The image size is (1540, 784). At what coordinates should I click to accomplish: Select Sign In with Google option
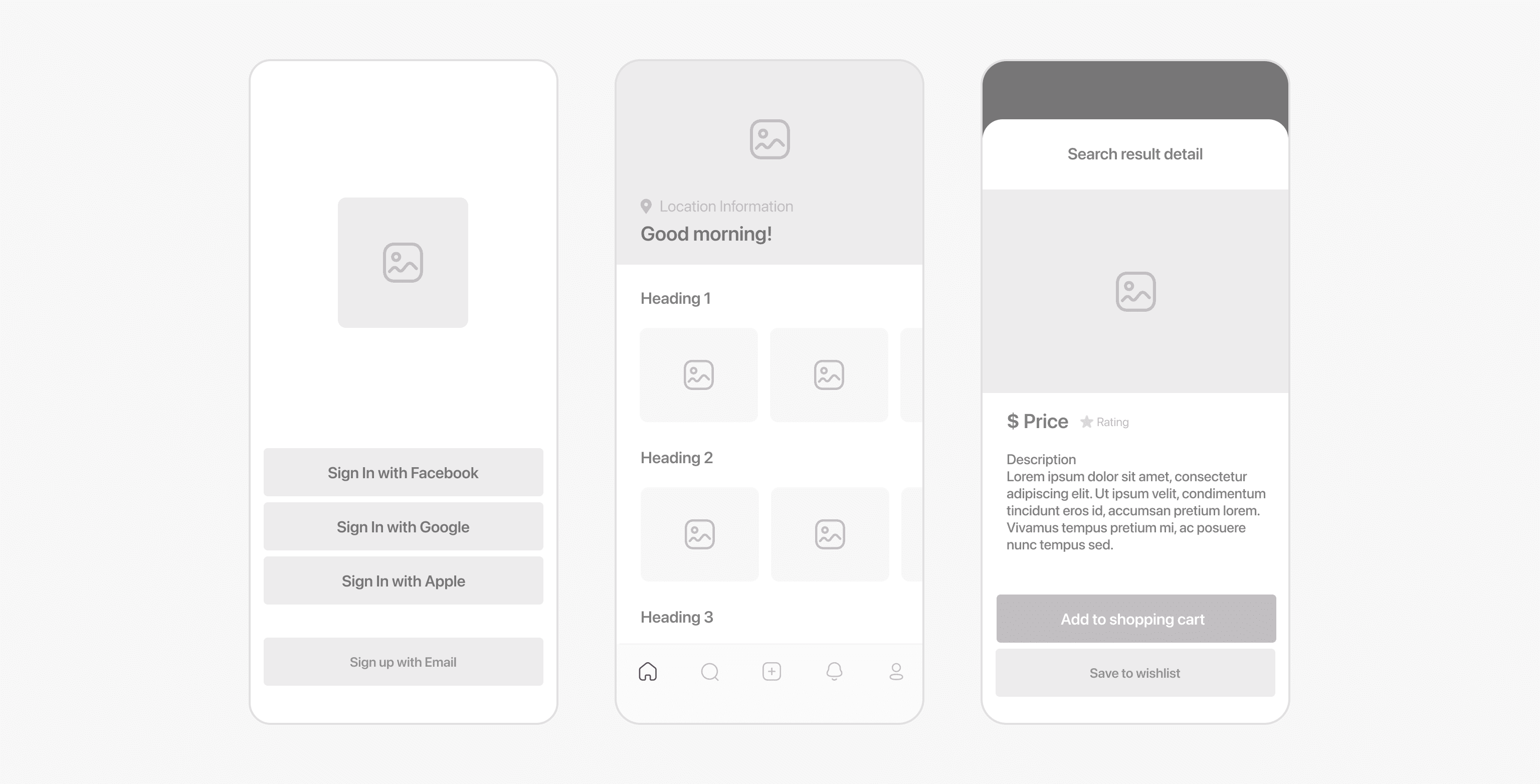pos(403,526)
